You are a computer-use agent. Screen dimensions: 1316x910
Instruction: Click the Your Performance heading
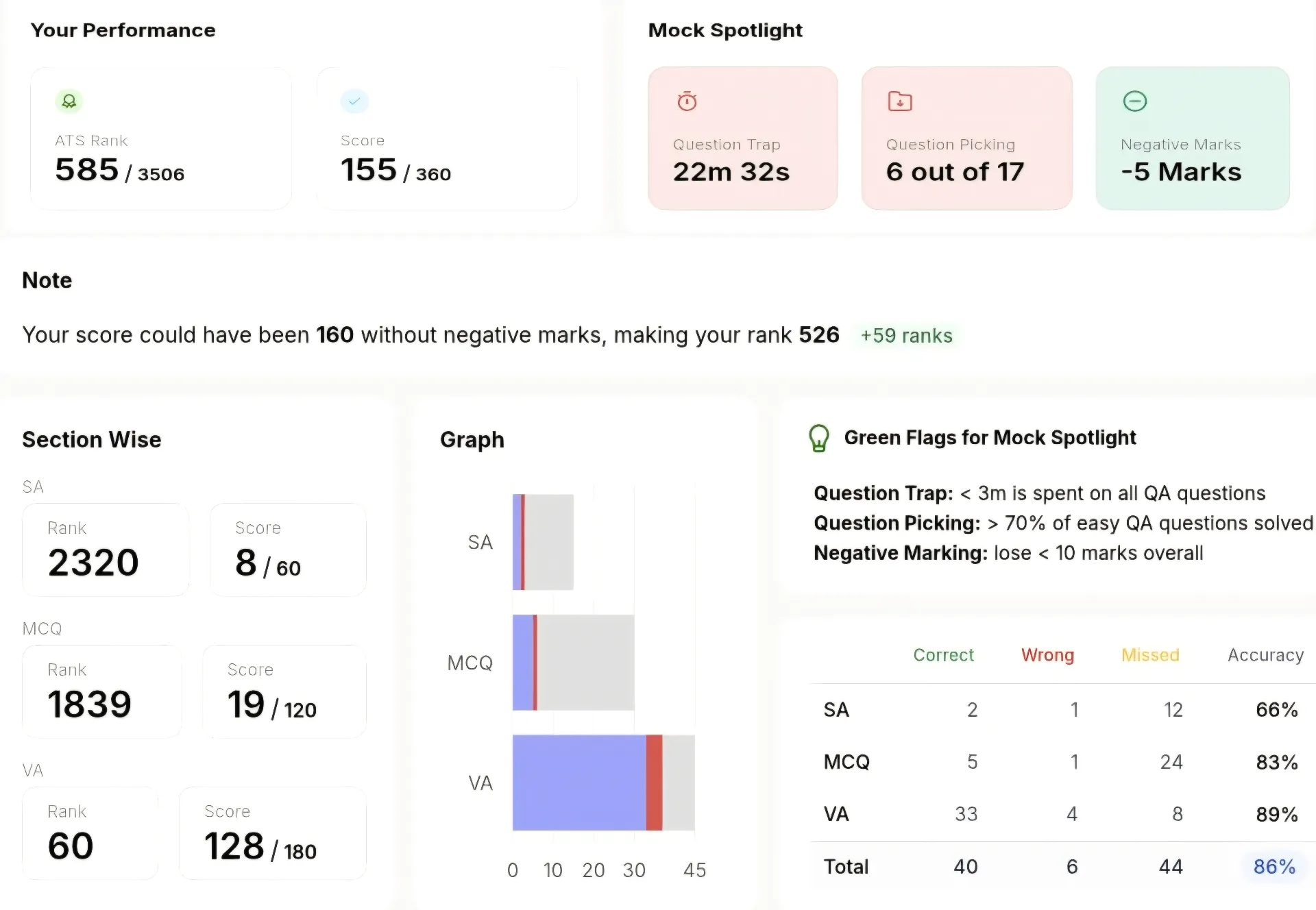click(x=123, y=30)
